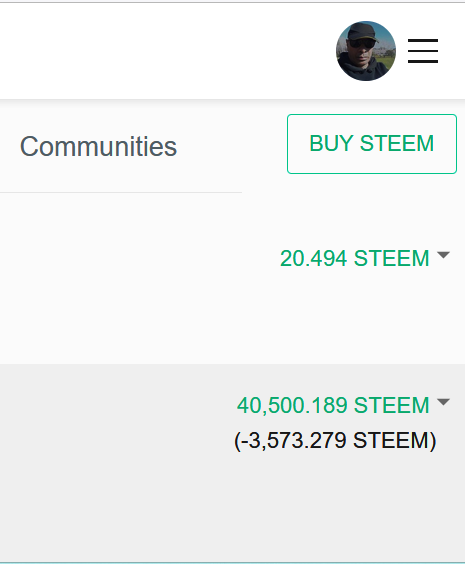Expand the 40,500.189 STEEM balance dropdown

pyautogui.click(x=343, y=405)
